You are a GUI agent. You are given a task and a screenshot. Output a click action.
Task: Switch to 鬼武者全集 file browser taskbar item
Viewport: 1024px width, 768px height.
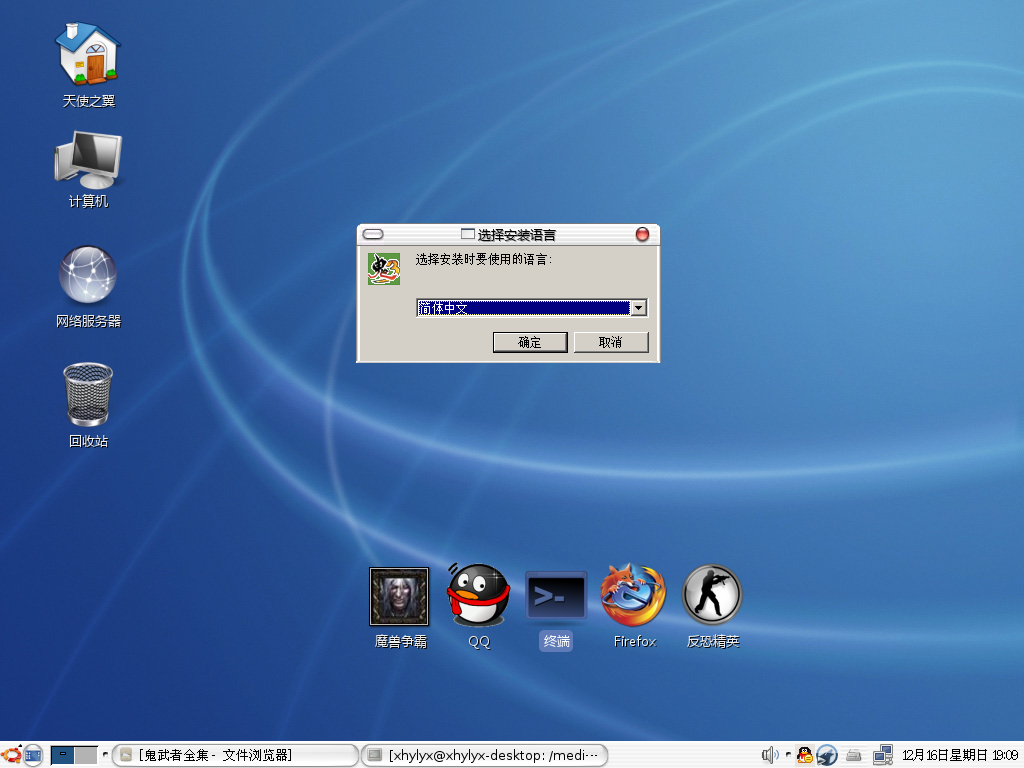pyautogui.click(x=235, y=756)
